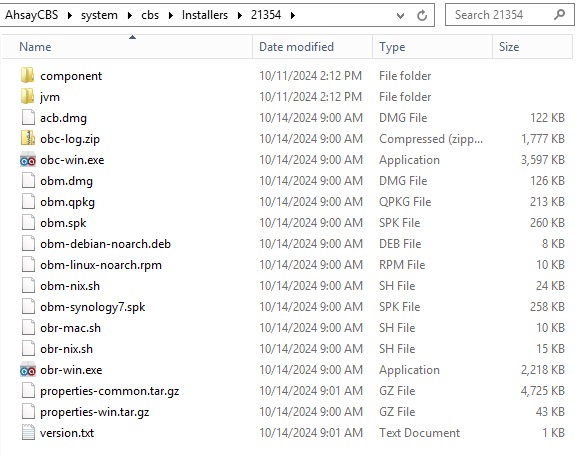Select the obc-win.exe file name

[x=72, y=160]
